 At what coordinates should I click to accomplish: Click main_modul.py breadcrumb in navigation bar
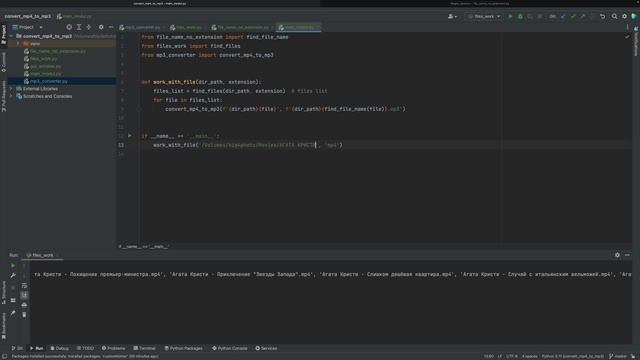coord(74,16)
